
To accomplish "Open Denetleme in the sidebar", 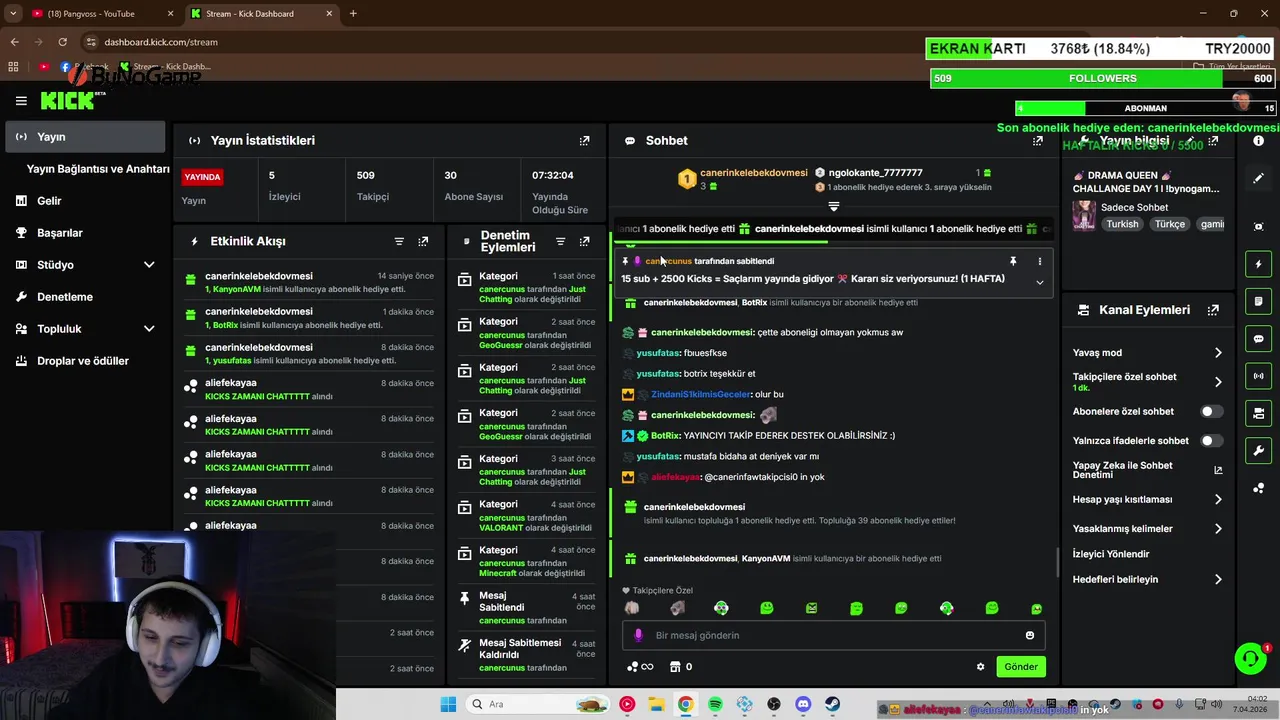I will (85, 297).
